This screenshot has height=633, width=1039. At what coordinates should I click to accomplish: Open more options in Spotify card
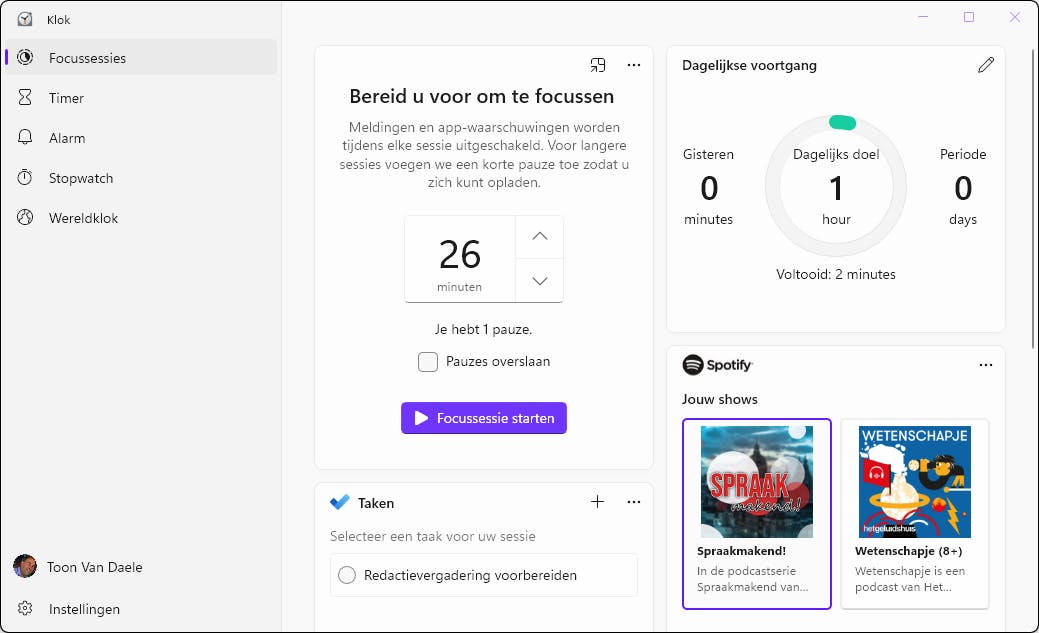986,365
